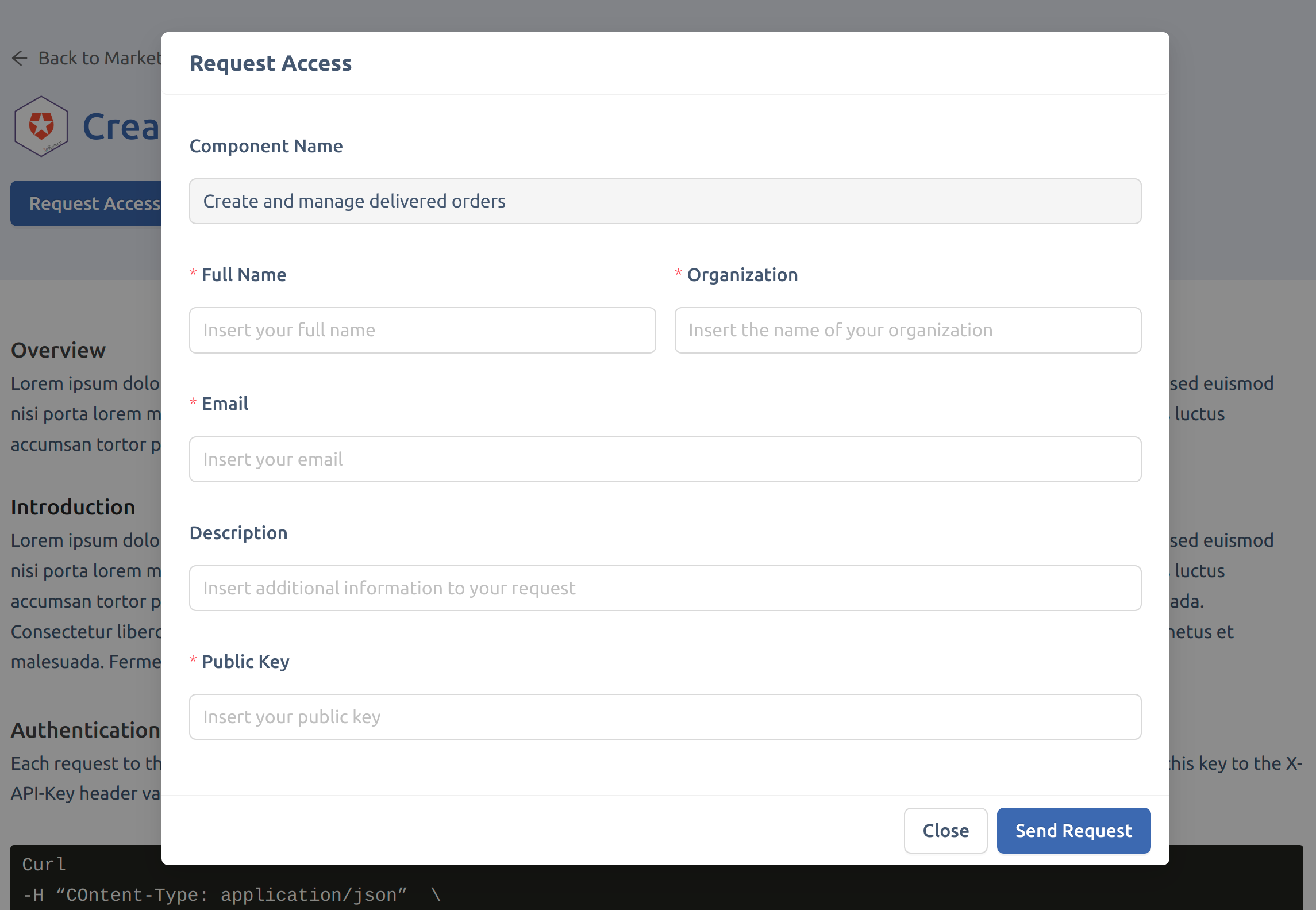The height and width of the screenshot is (910, 1316).
Task: Click the Introduction section heading
Action: tap(72, 507)
